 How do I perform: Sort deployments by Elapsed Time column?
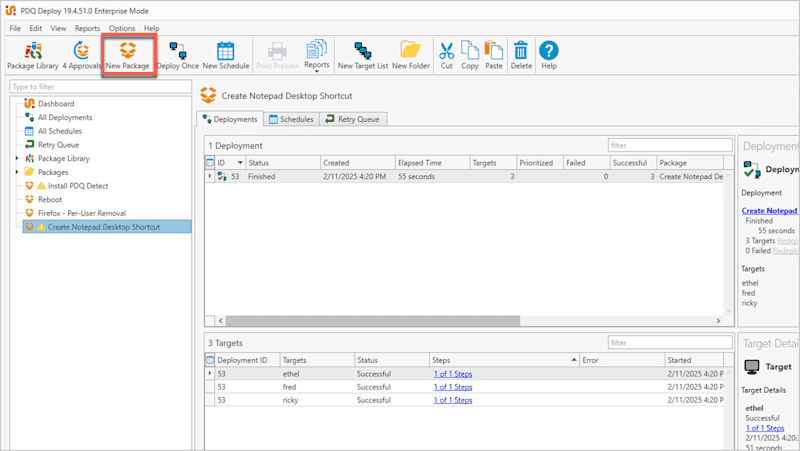click(432, 163)
